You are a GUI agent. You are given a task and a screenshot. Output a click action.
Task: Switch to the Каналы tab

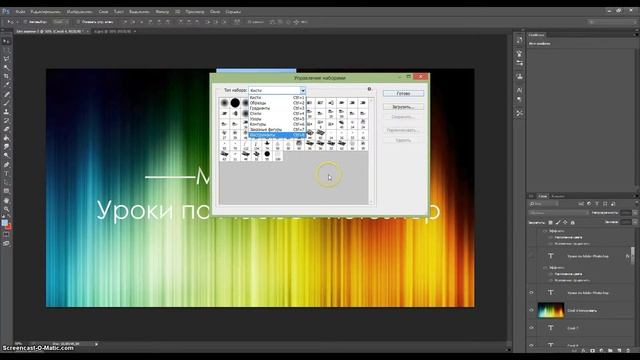click(558, 196)
